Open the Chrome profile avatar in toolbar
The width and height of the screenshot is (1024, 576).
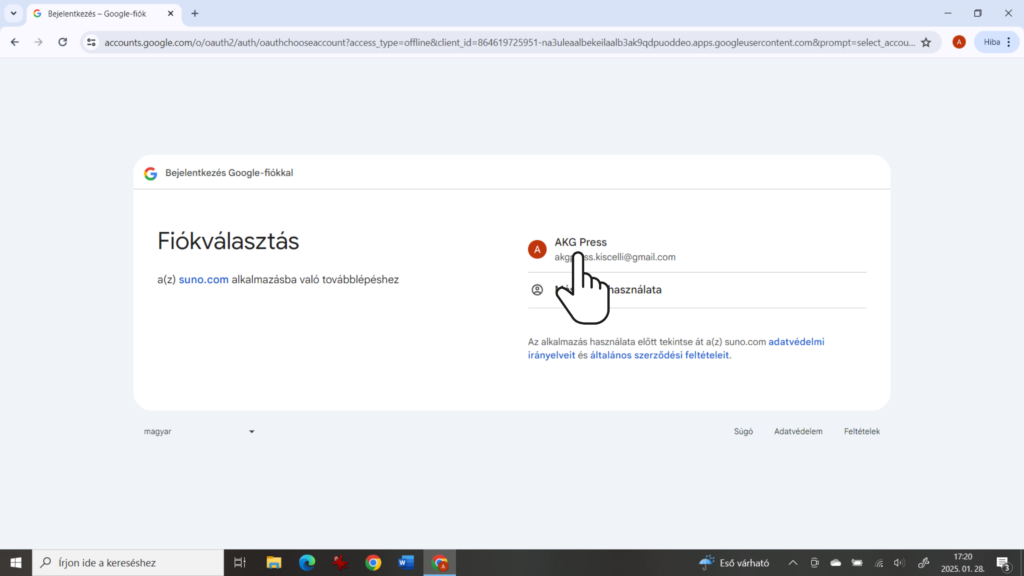coord(959,42)
